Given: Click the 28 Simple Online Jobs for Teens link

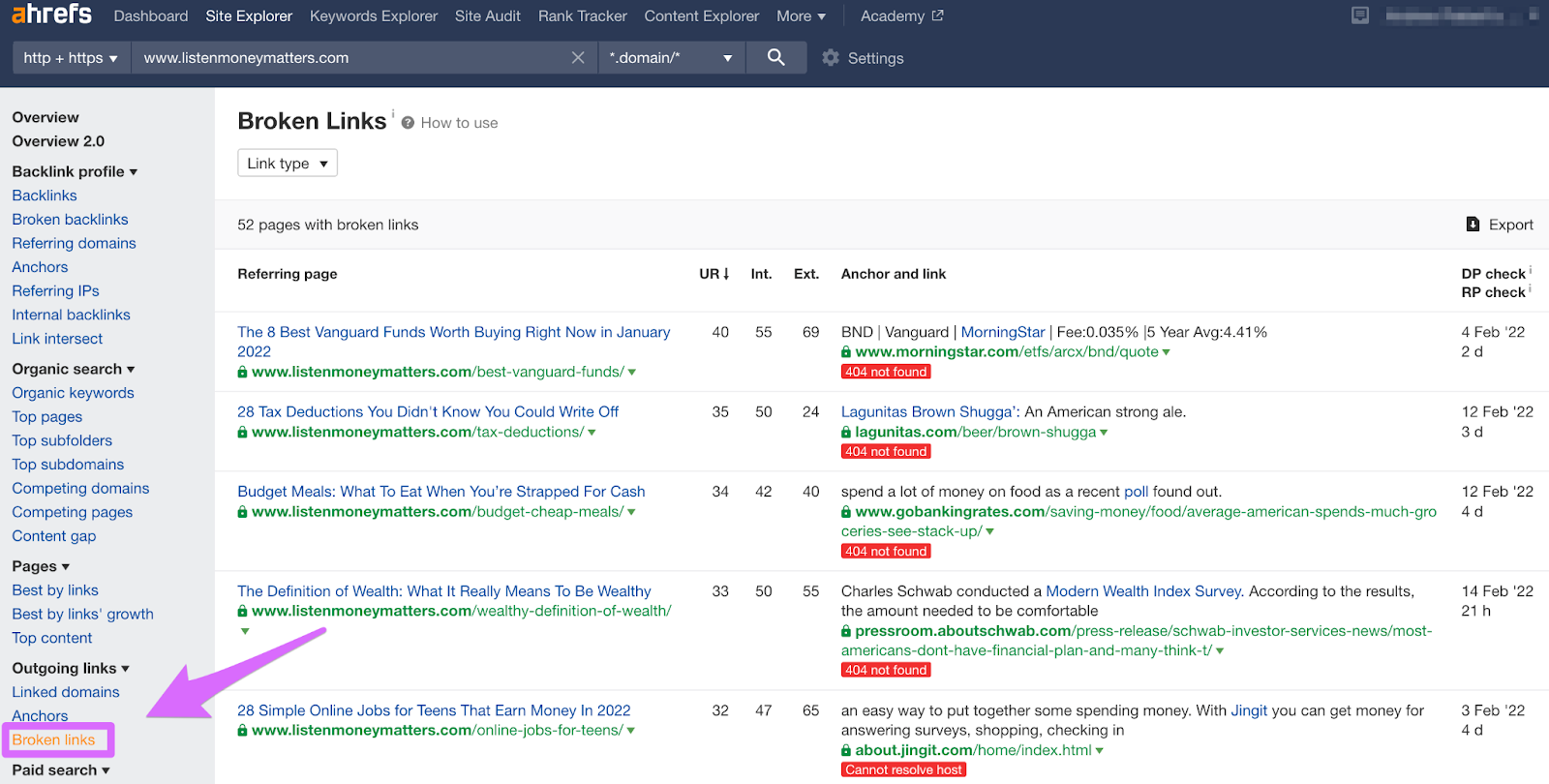Looking at the screenshot, I should click(x=434, y=711).
